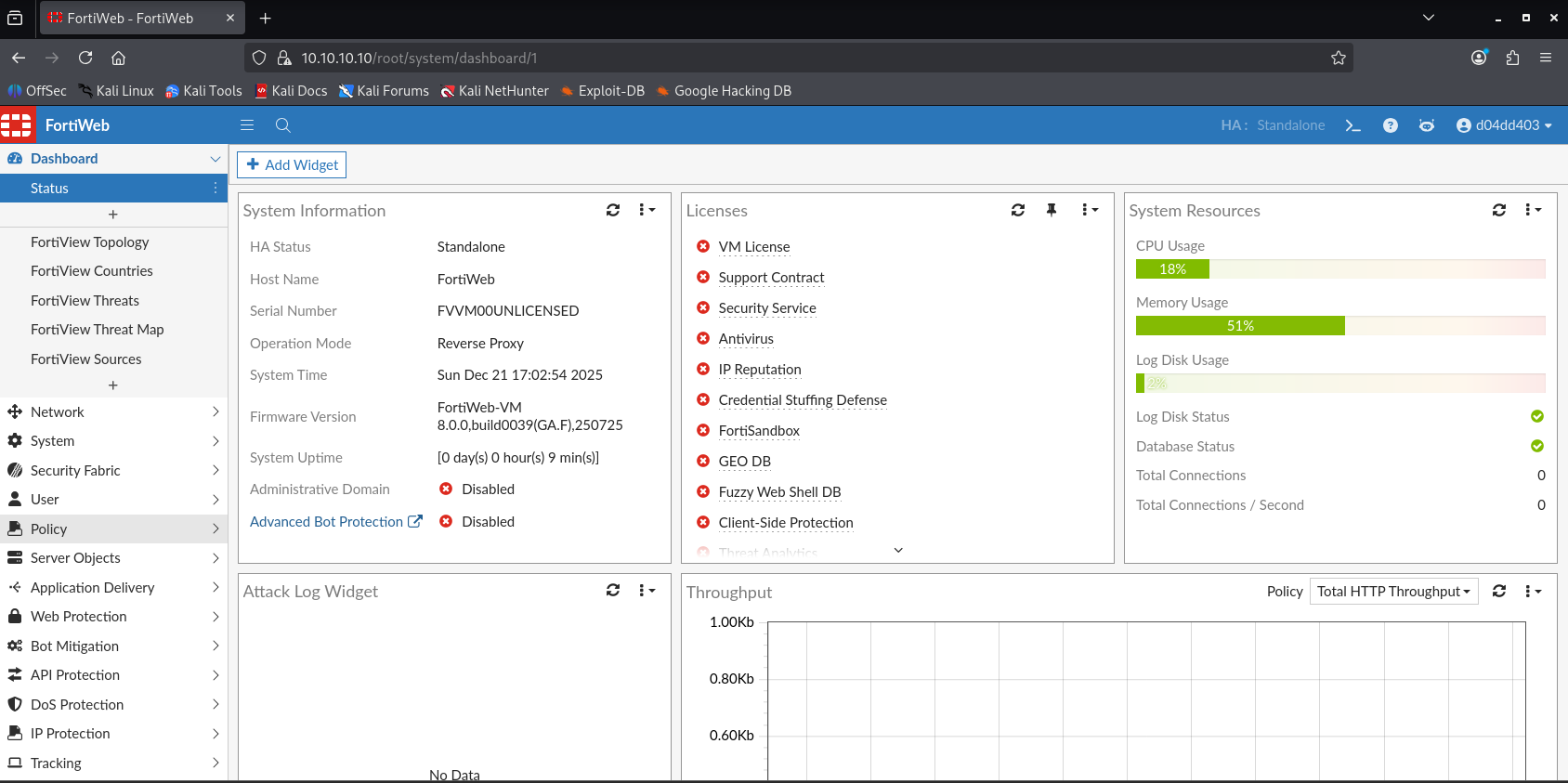Open the browser extensions icon
Image resolution: width=1568 pixels, height=783 pixels.
pyautogui.click(x=1512, y=58)
